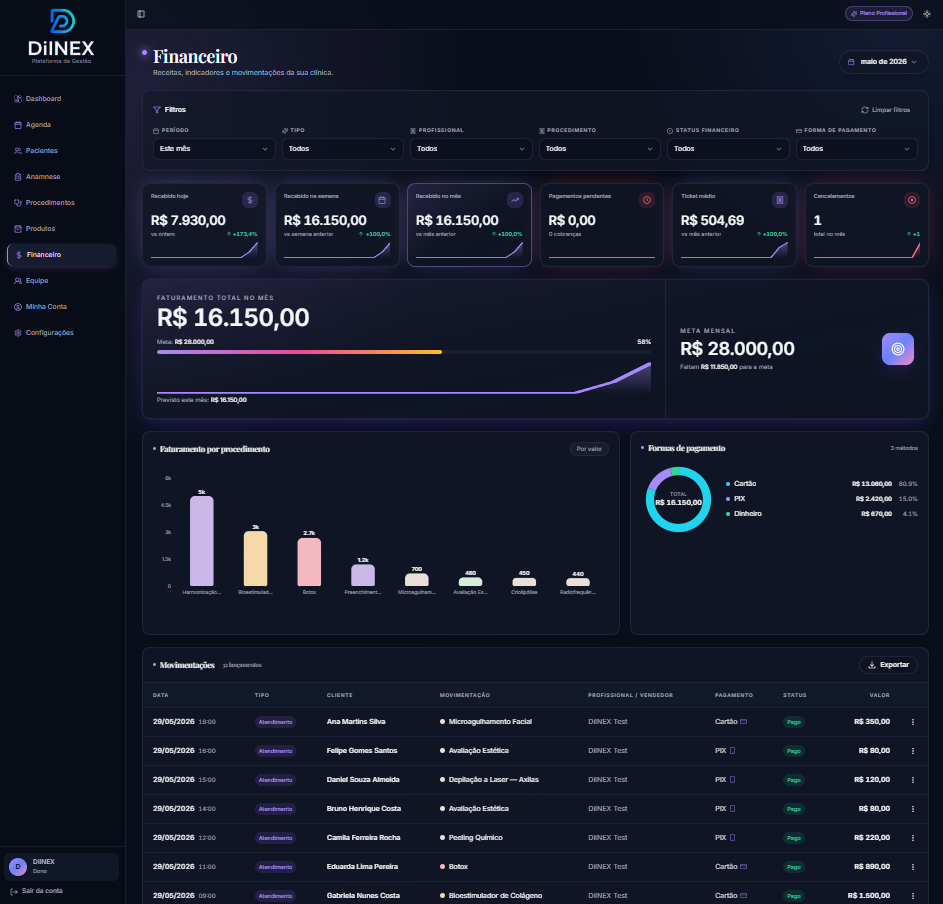Open the Status Financeiro filter dropdown

point(728,149)
